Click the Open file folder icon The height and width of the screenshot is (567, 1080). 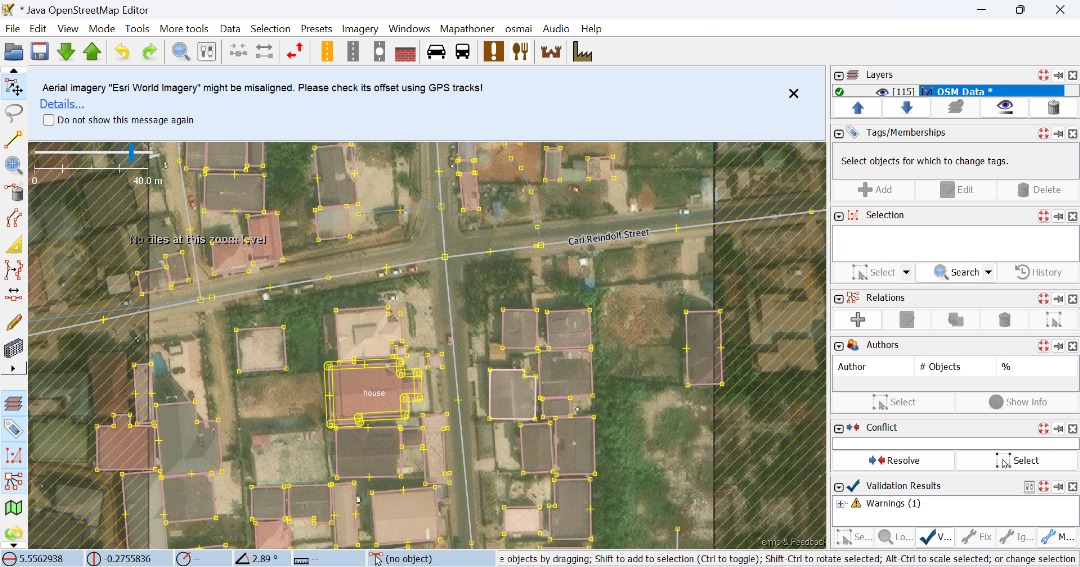(13, 52)
